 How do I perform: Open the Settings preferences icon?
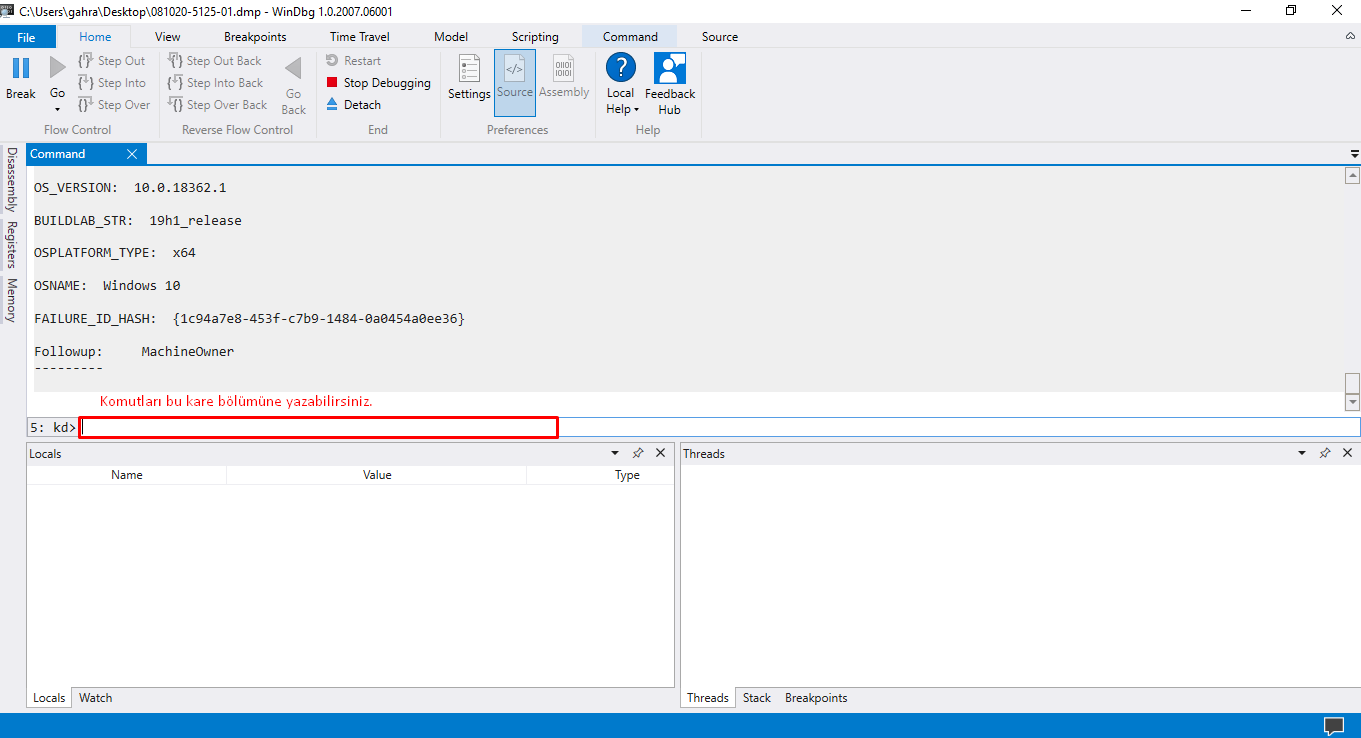point(469,68)
